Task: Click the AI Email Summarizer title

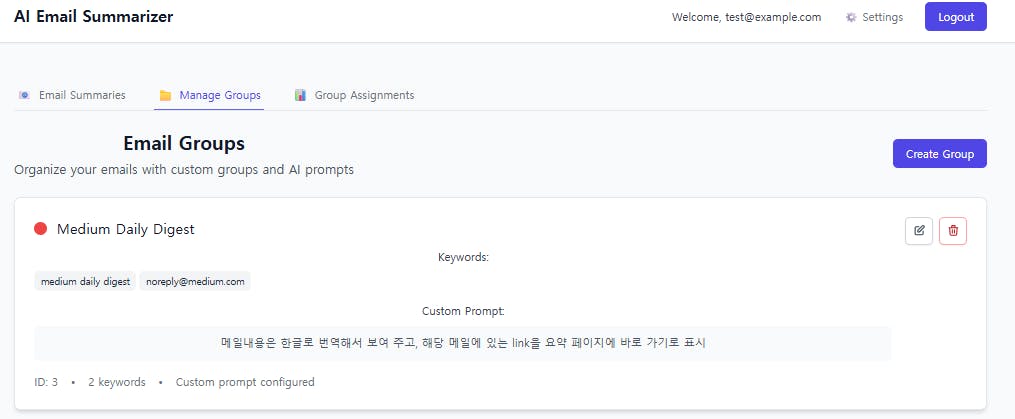Action: point(93,16)
